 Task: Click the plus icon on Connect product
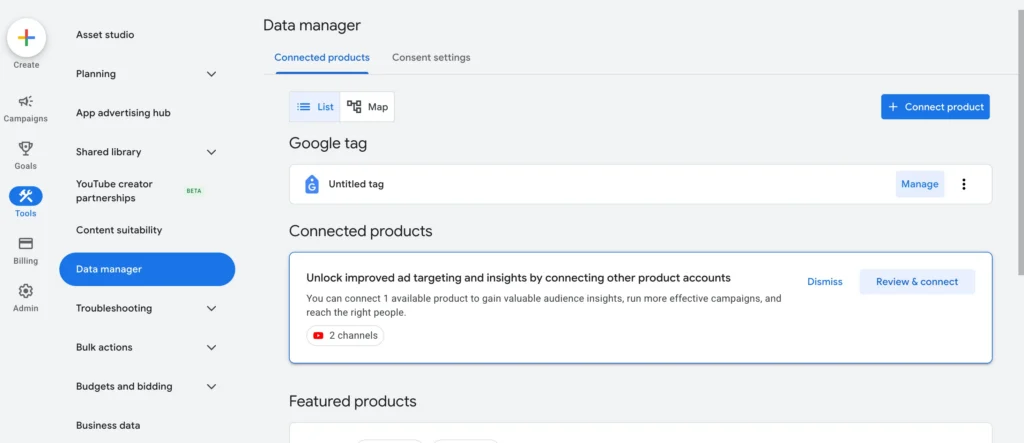[x=893, y=107]
